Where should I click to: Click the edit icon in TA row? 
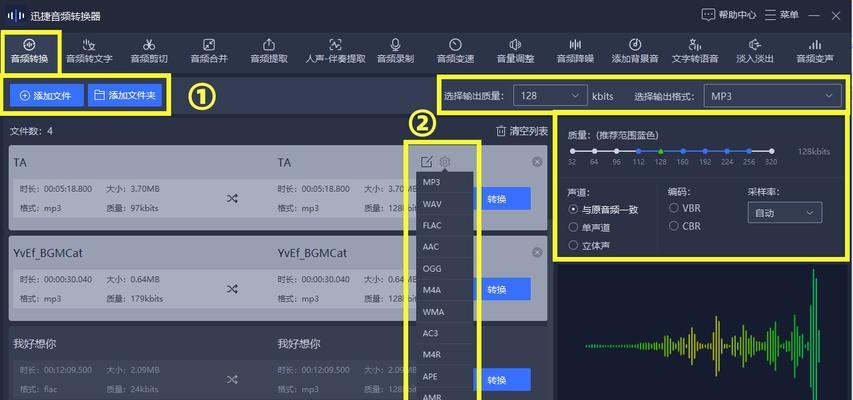point(426,162)
